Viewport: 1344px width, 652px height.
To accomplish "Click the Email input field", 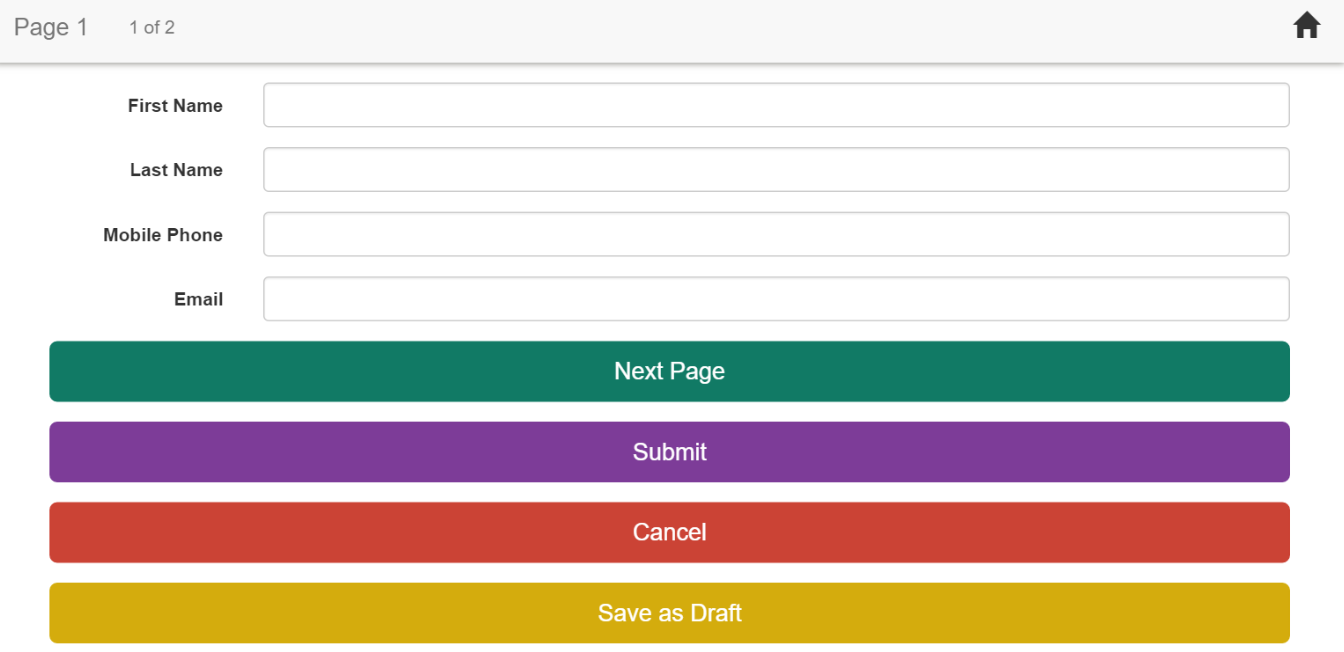I will [776, 299].
